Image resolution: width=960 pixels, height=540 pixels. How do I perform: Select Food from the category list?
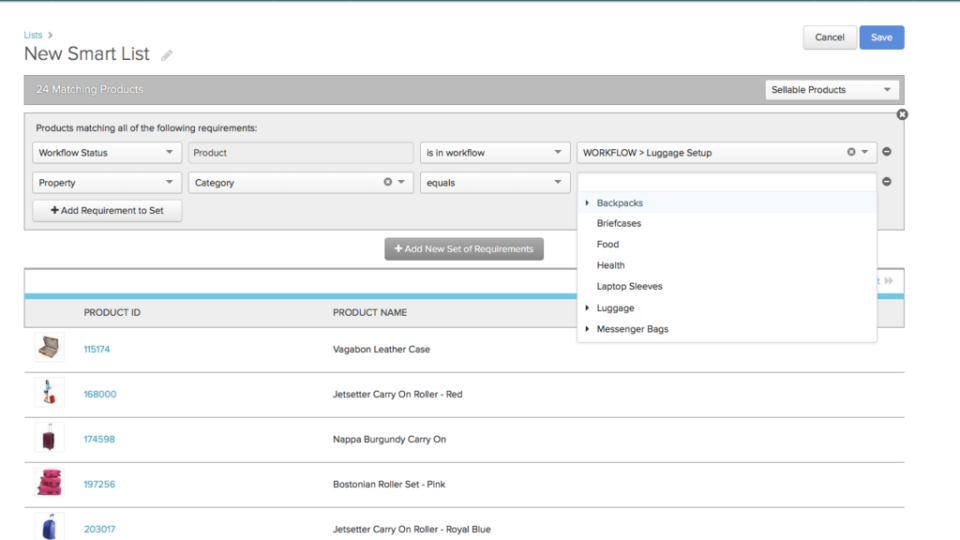[x=607, y=244]
